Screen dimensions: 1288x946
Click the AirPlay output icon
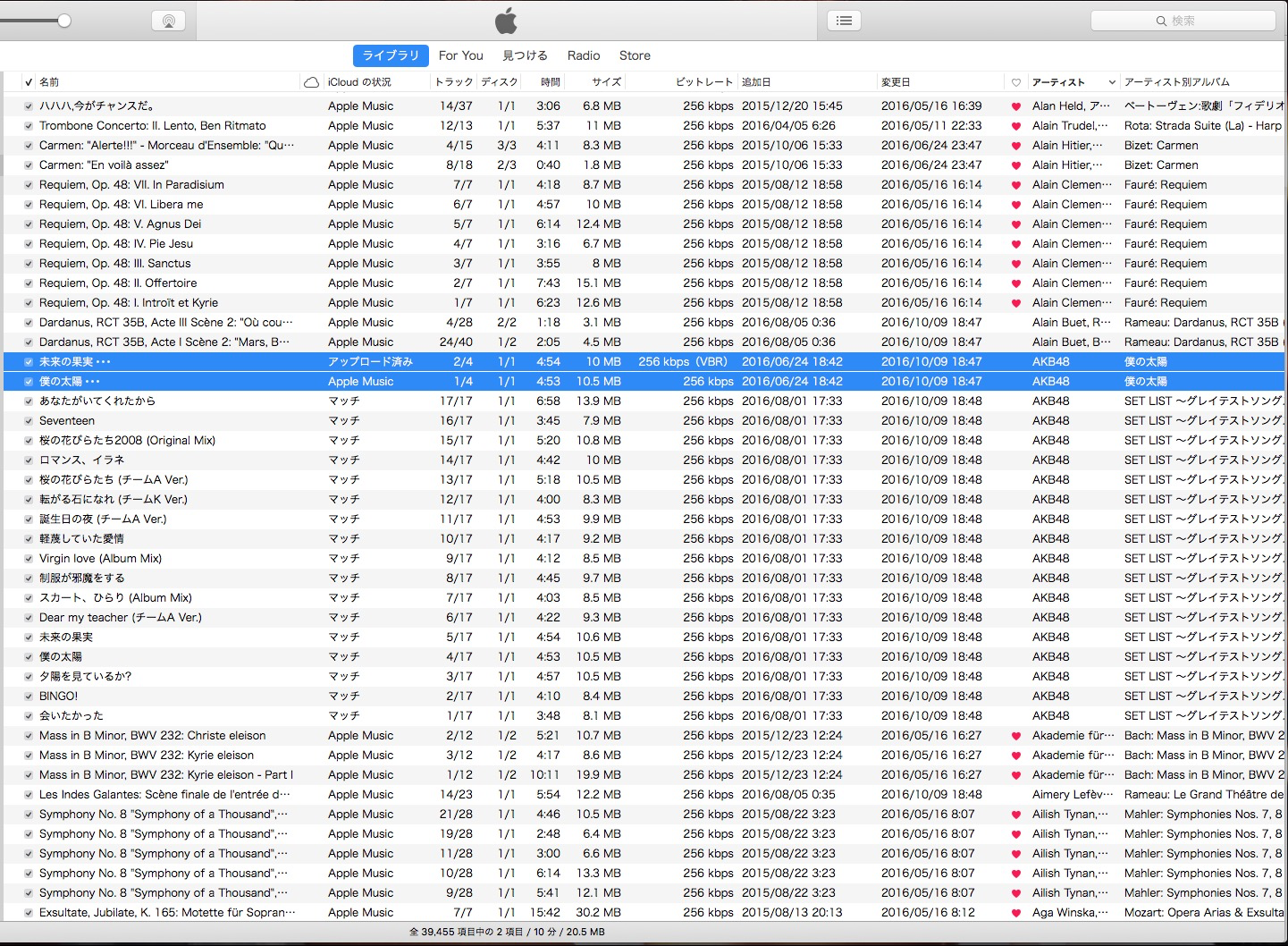click(x=168, y=21)
